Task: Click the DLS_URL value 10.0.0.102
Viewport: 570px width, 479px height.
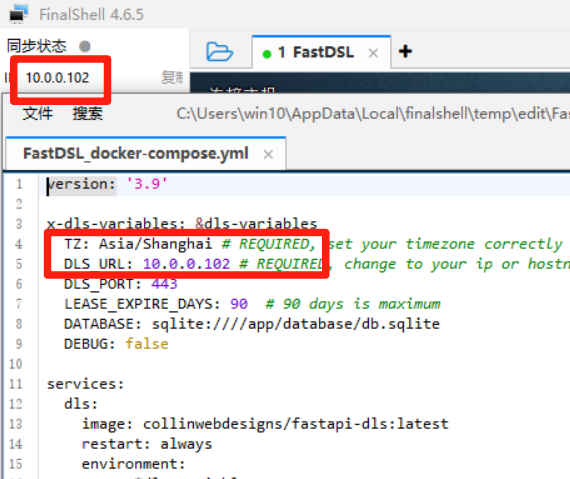Action: pos(186,264)
